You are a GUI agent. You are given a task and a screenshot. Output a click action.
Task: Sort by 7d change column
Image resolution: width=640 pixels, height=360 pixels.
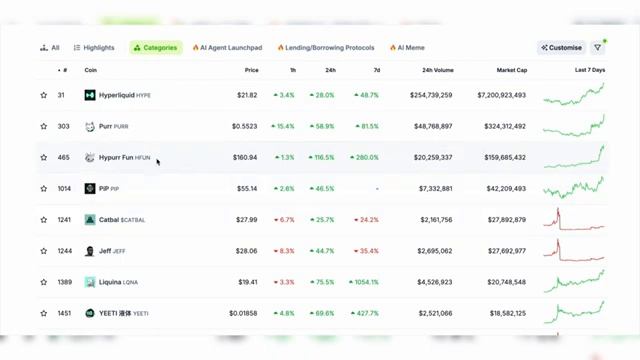(377, 70)
